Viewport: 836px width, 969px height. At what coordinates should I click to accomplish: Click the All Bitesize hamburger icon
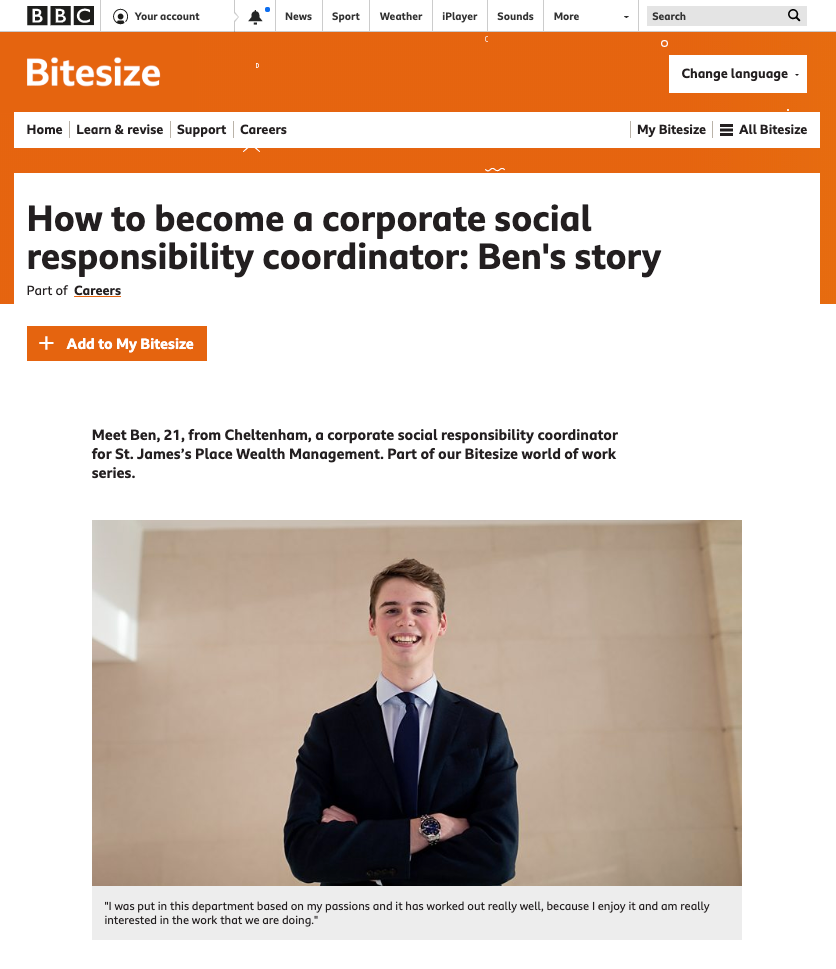coord(727,130)
